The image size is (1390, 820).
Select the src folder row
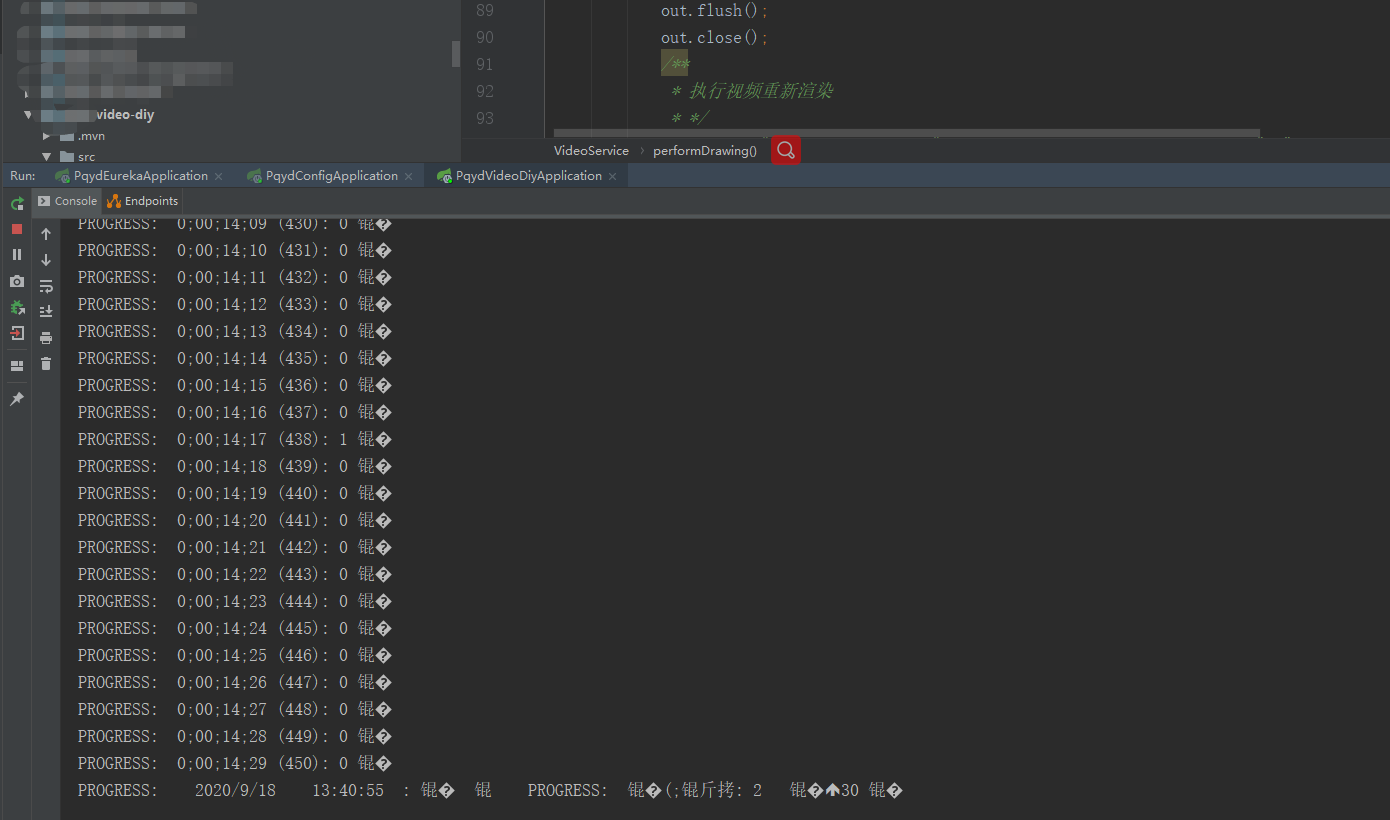pyautogui.click(x=78, y=157)
